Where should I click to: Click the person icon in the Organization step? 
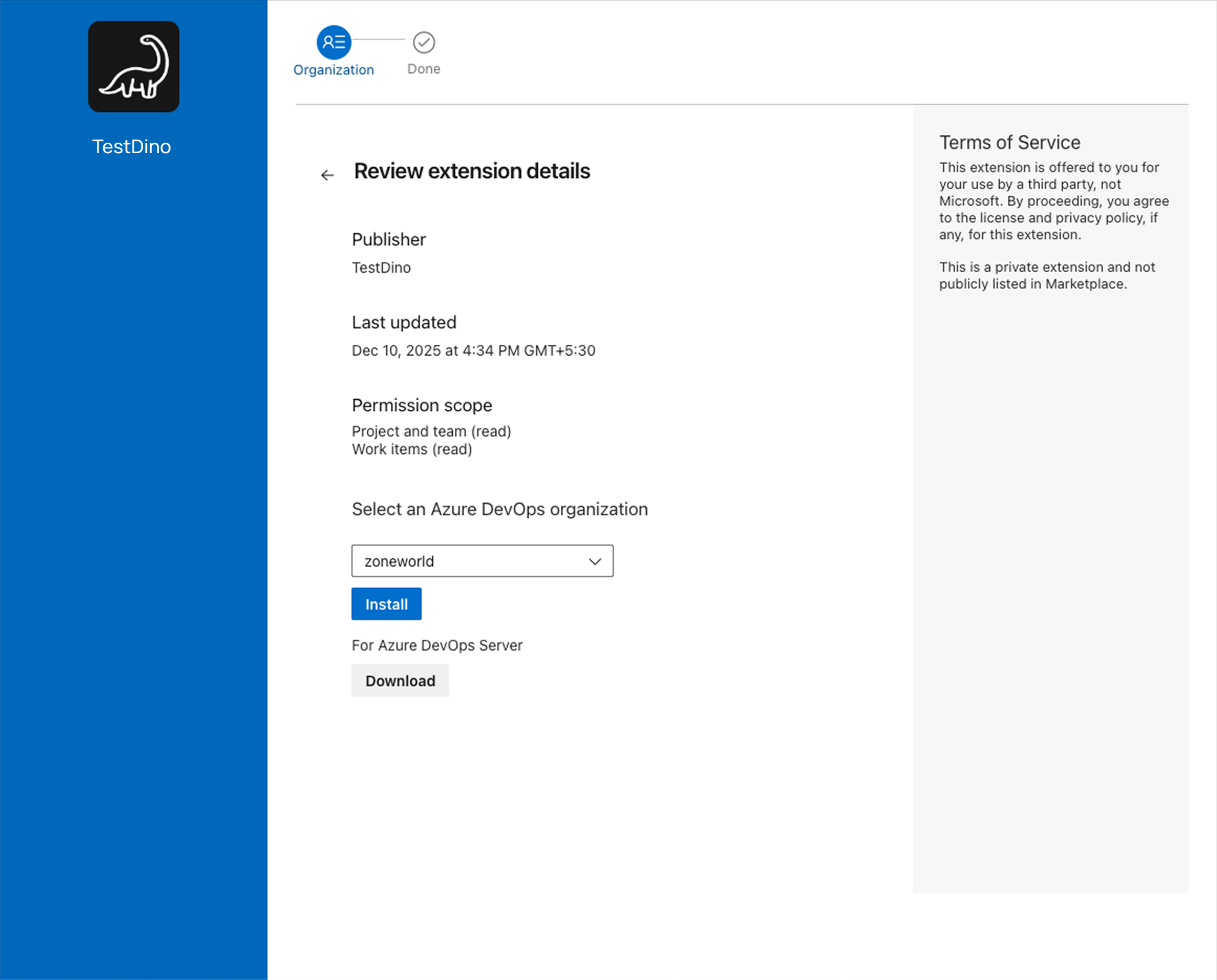(x=334, y=42)
